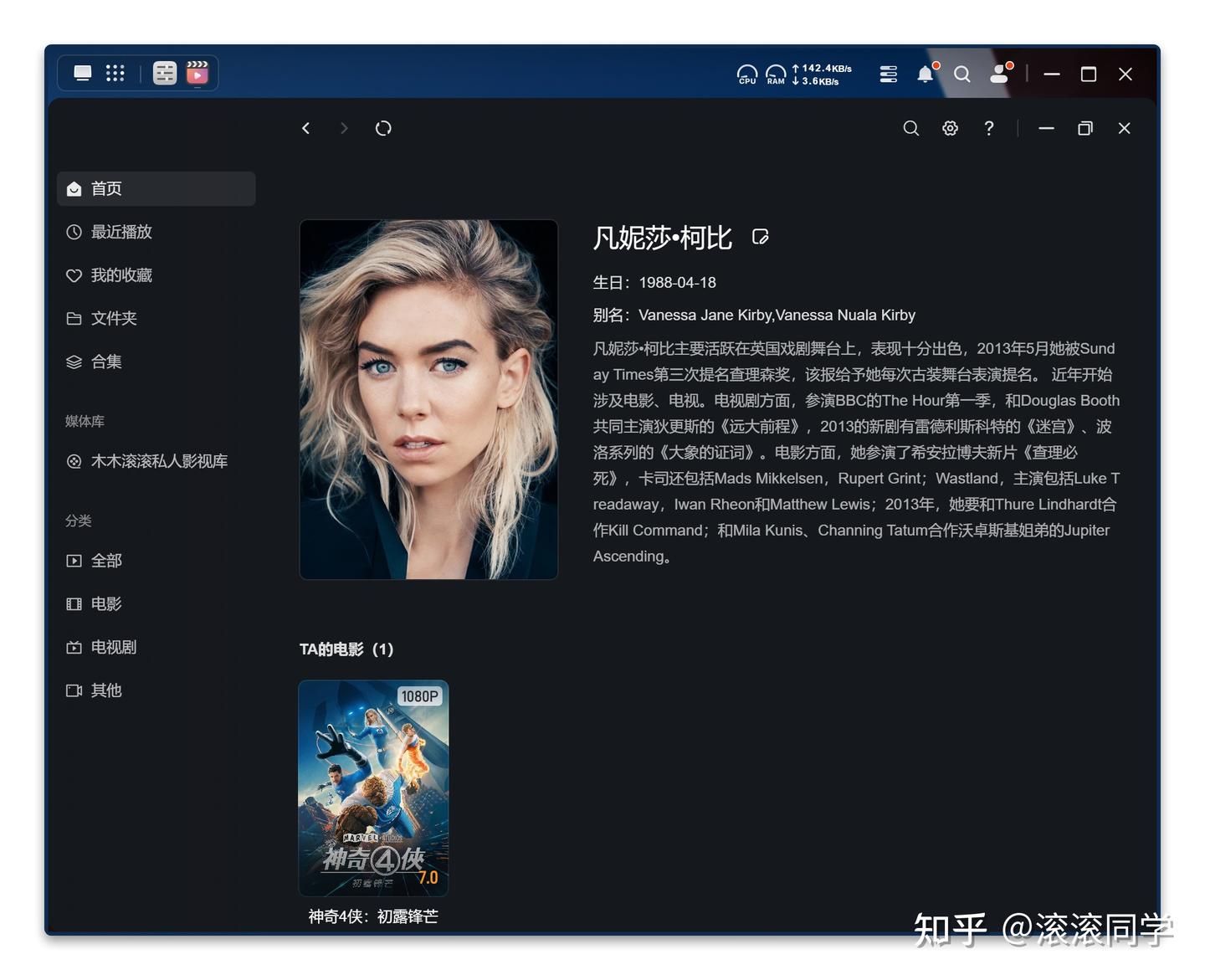The width and height of the screenshot is (1205, 980).
Task: Minimize the outer desktop window
Action: [x=1052, y=74]
